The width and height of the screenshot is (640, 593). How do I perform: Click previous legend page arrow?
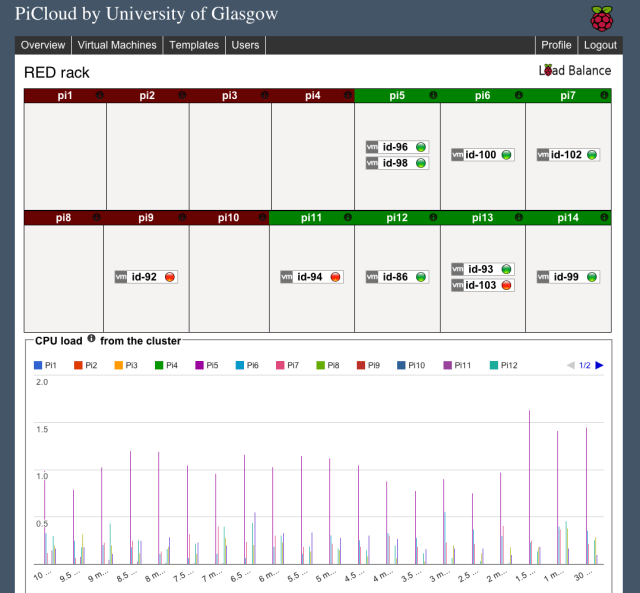tap(571, 365)
